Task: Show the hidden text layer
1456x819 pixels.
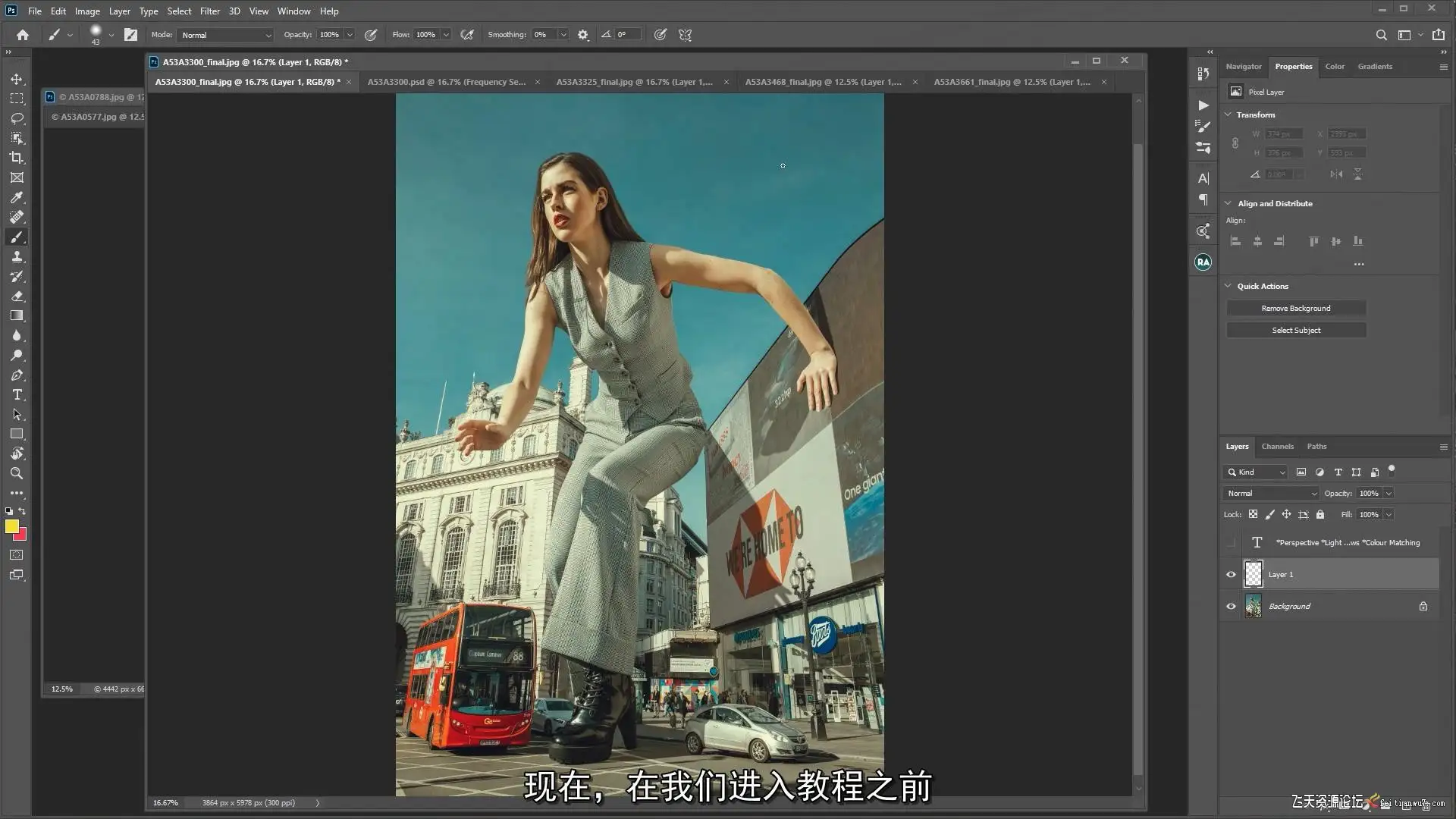Action: coord(1231,542)
